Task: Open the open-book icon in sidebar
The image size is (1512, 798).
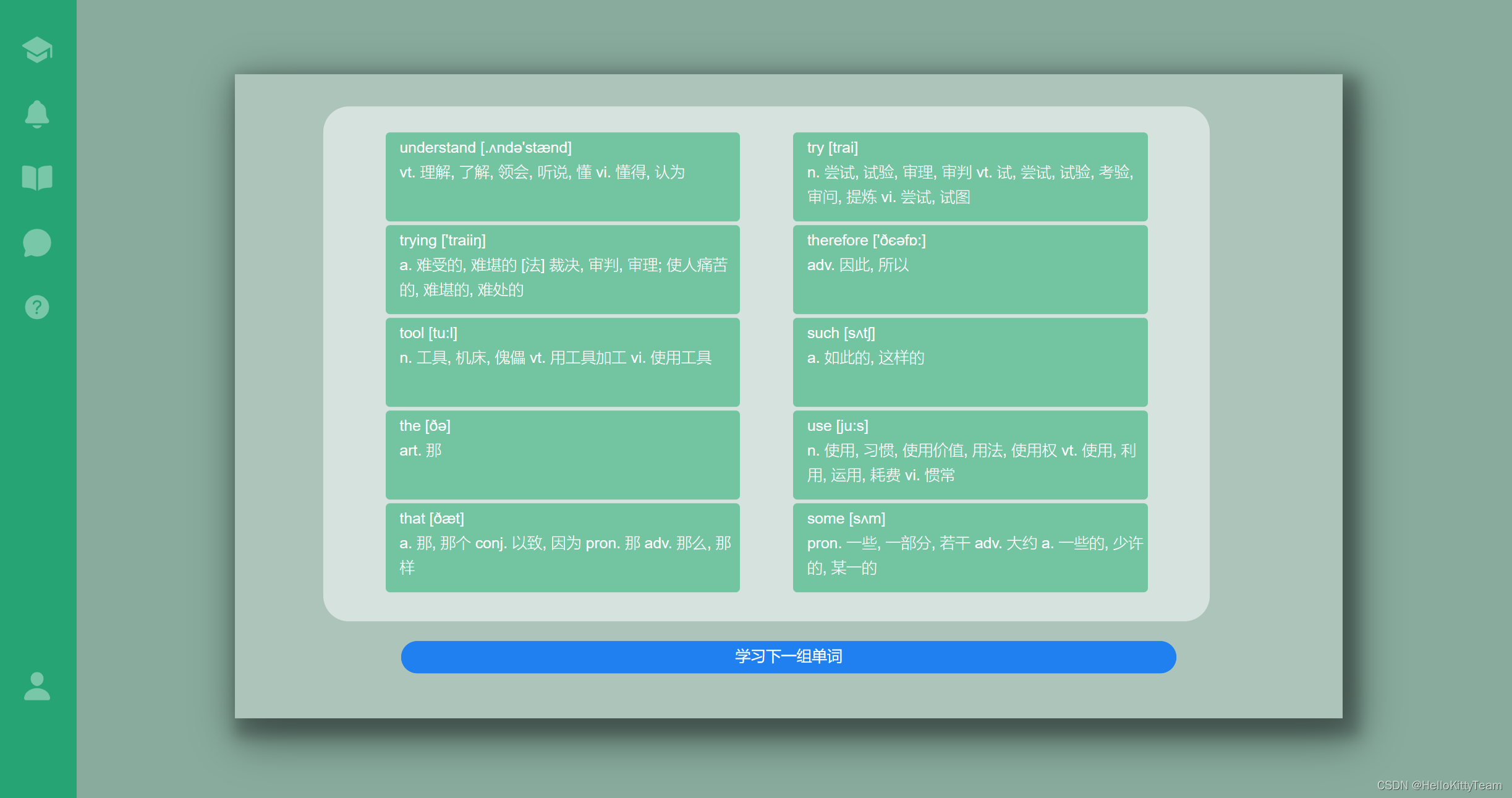Action: coord(37,178)
